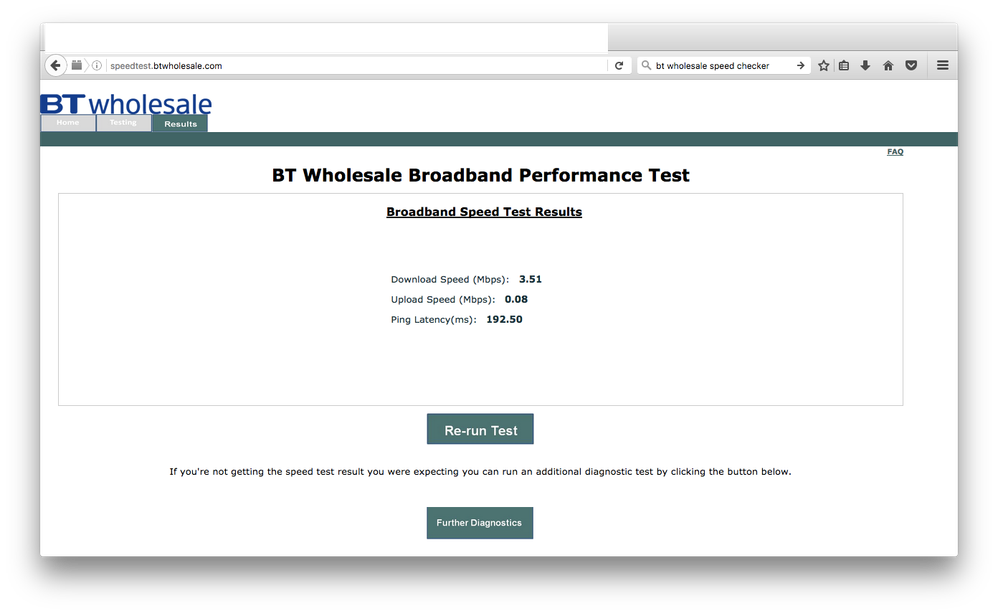The height and width of the screenshot is (614, 998).
Task: Open the site info circle icon
Action: coord(97,66)
